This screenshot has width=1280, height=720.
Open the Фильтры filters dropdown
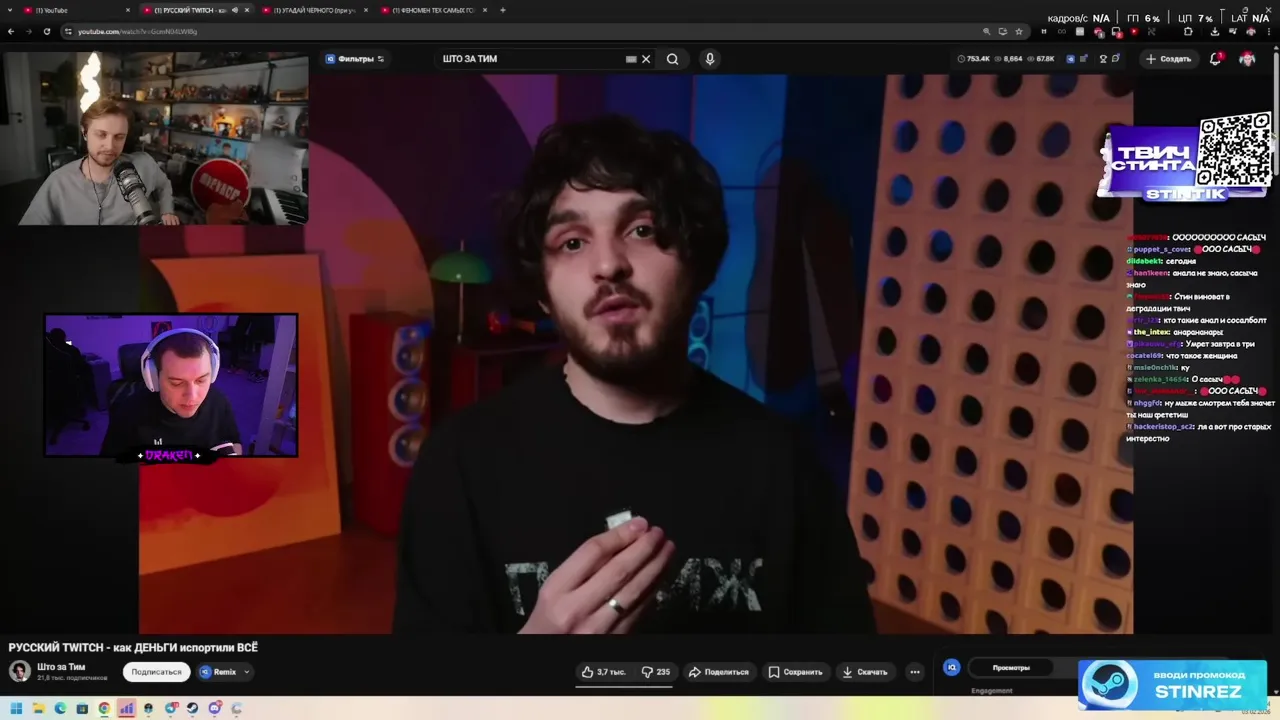pos(355,59)
